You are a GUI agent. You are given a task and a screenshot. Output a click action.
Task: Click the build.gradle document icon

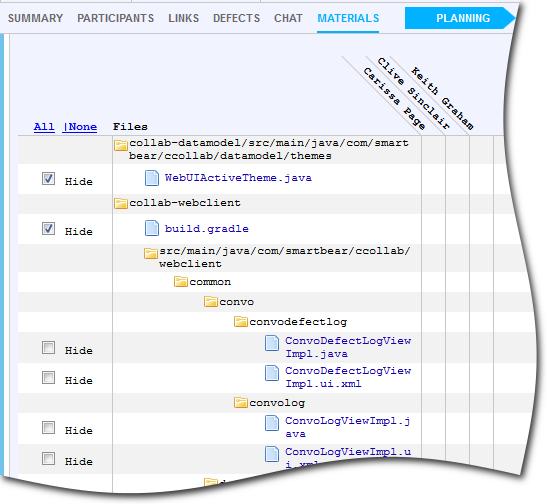pyautogui.click(x=152, y=228)
